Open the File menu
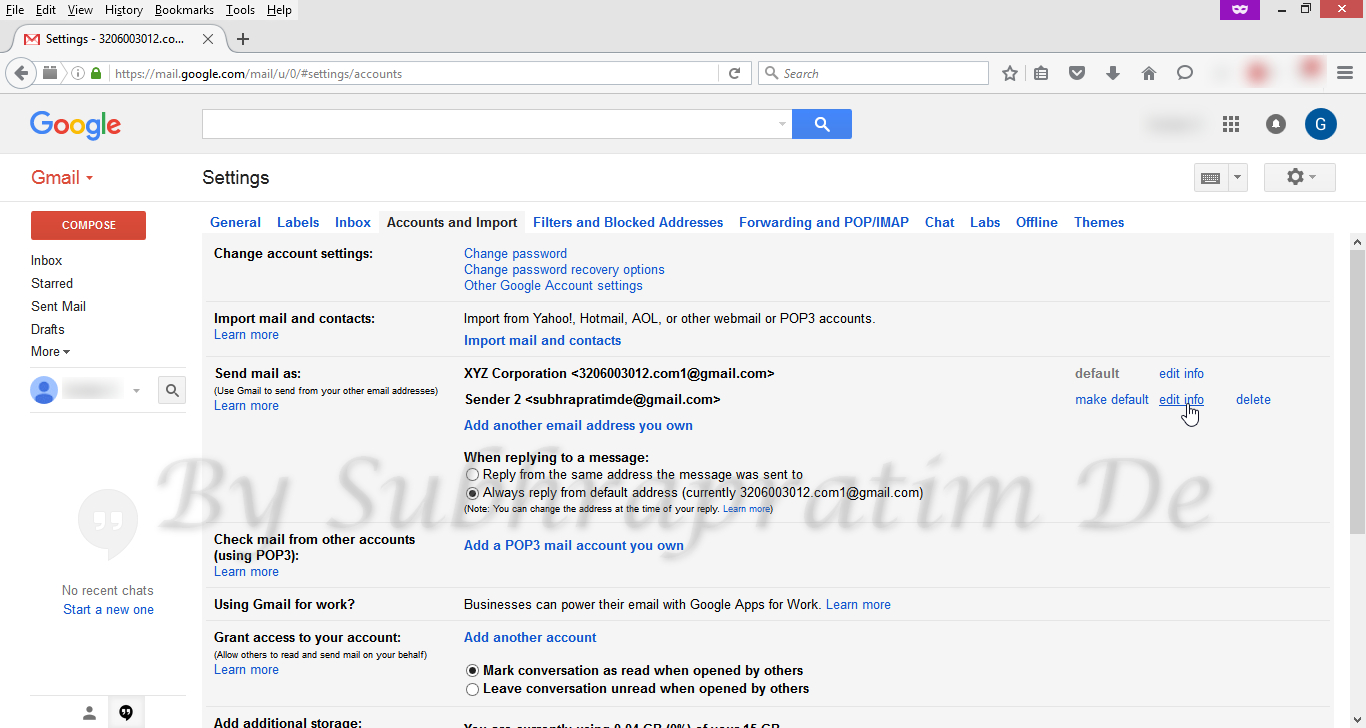 point(15,10)
